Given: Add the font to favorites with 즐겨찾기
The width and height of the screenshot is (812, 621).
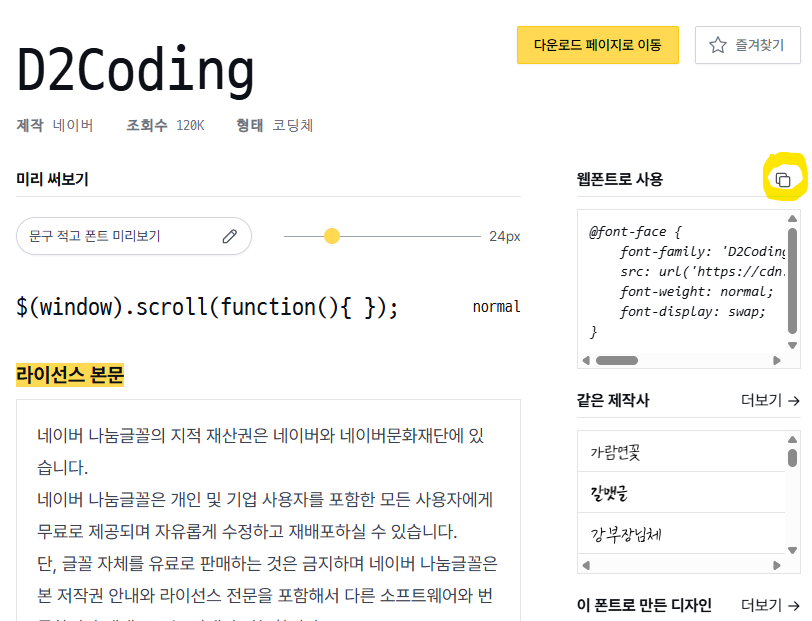Looking at the screenshot, I should (x=748, y=45).
